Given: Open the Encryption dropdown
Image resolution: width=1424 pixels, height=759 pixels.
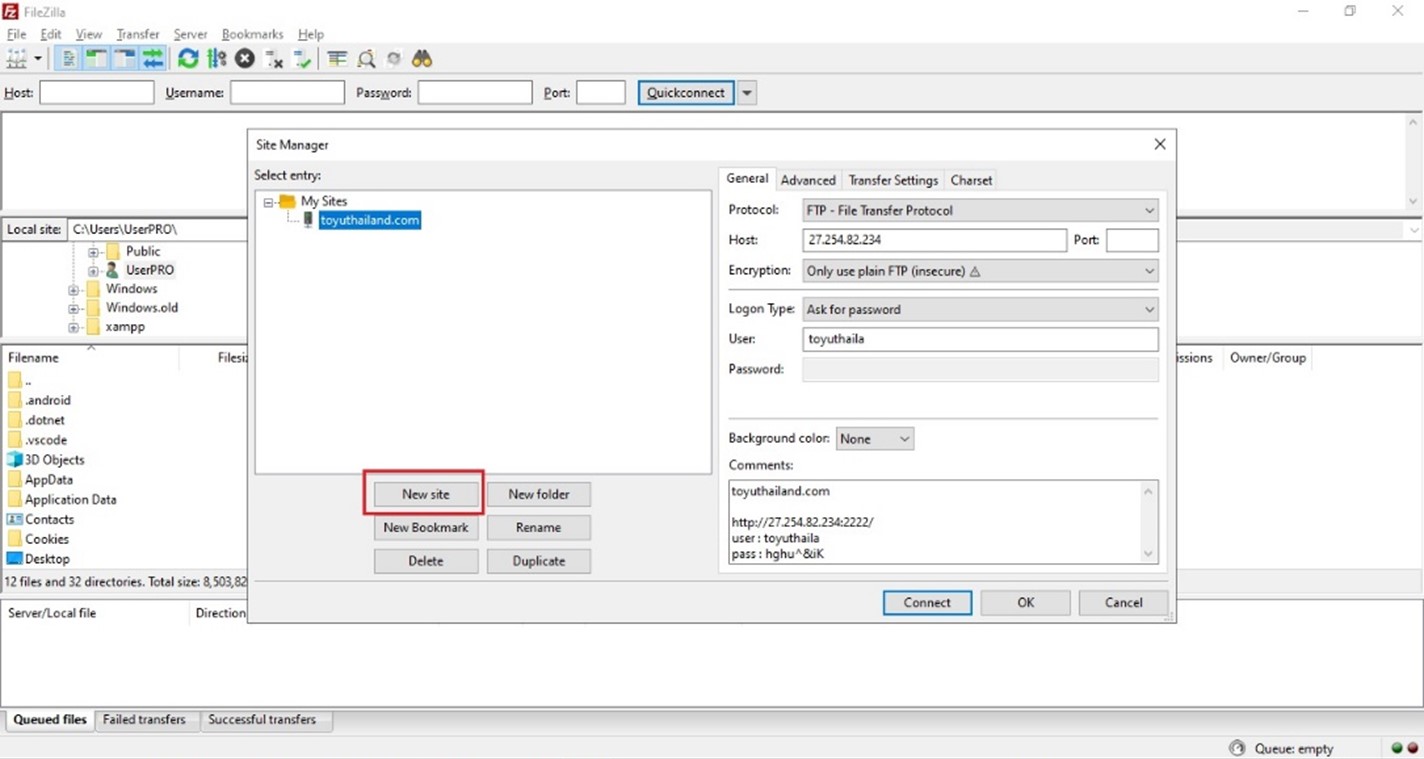Looking at the screenshot, I should [x=980, y=271].
